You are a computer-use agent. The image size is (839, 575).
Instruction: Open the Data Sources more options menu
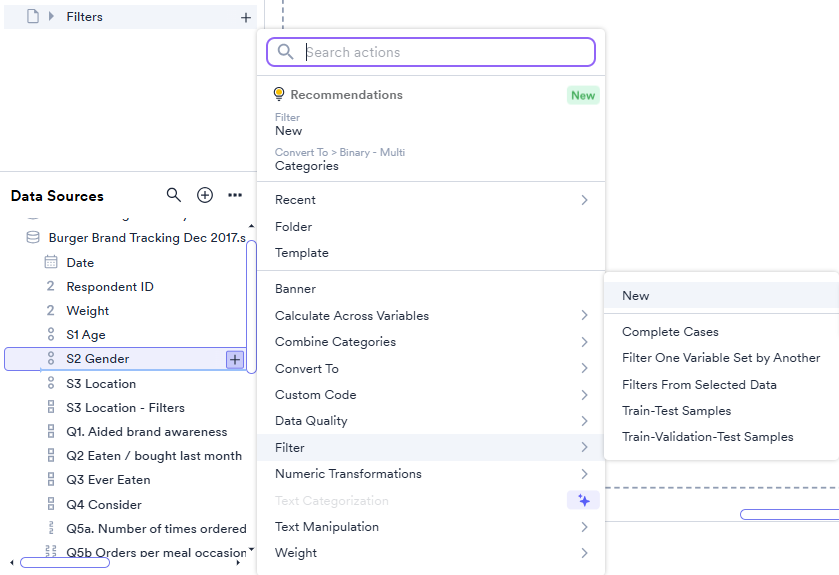click(x=235, y=195)
